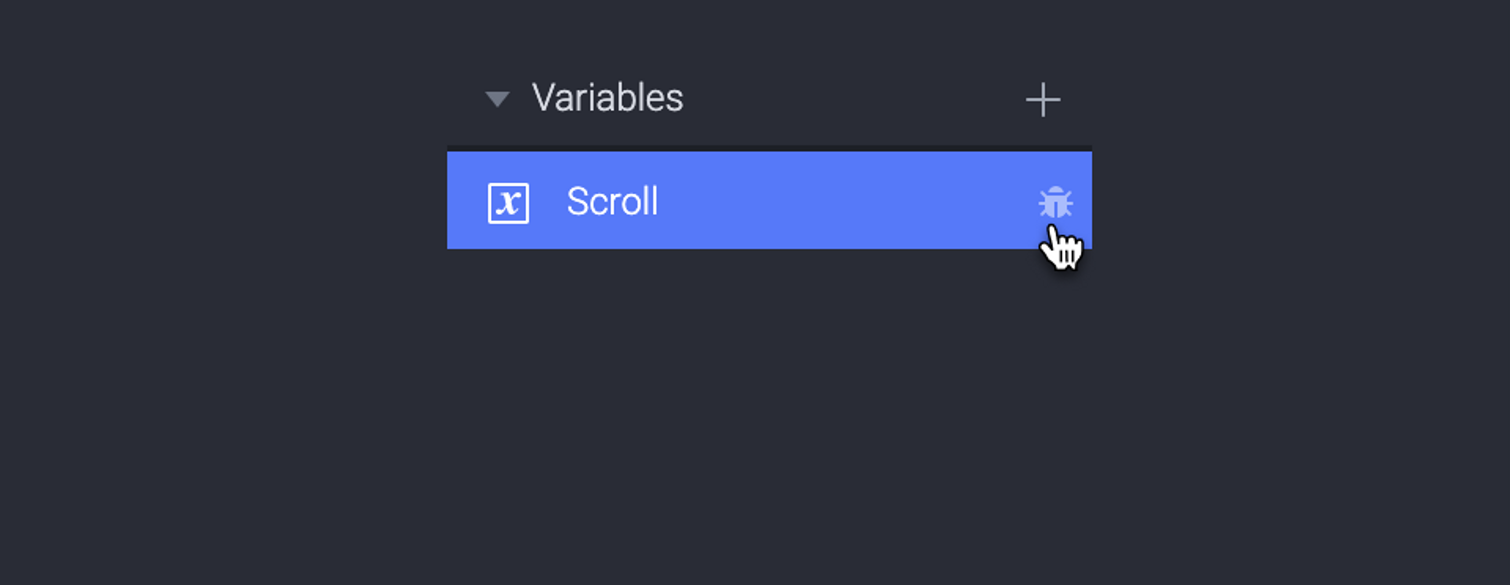Hit the disclosure arrow left of Variables

(x=497, y=99)
